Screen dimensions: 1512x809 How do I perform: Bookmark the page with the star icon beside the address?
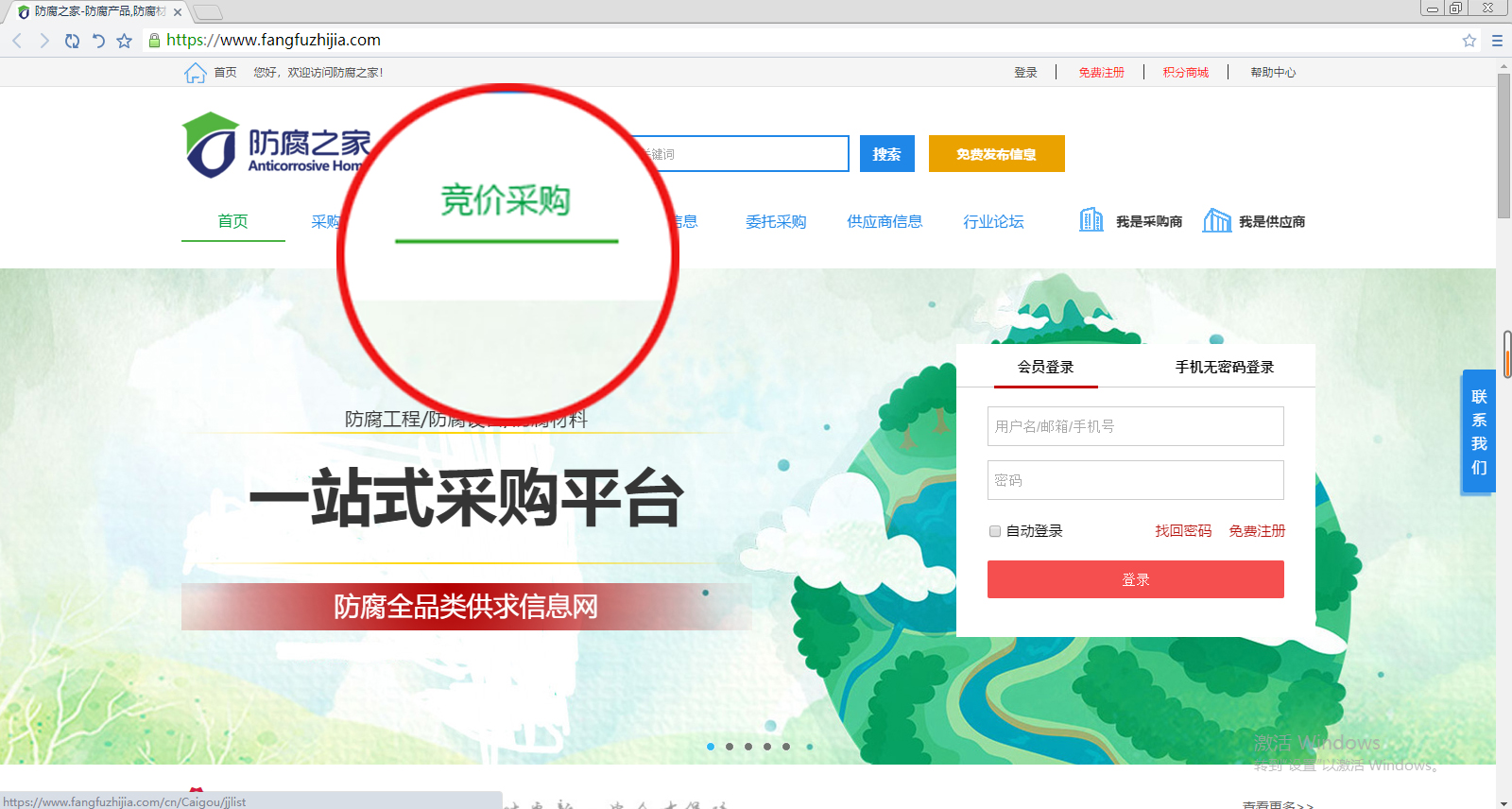click(124, 41)
